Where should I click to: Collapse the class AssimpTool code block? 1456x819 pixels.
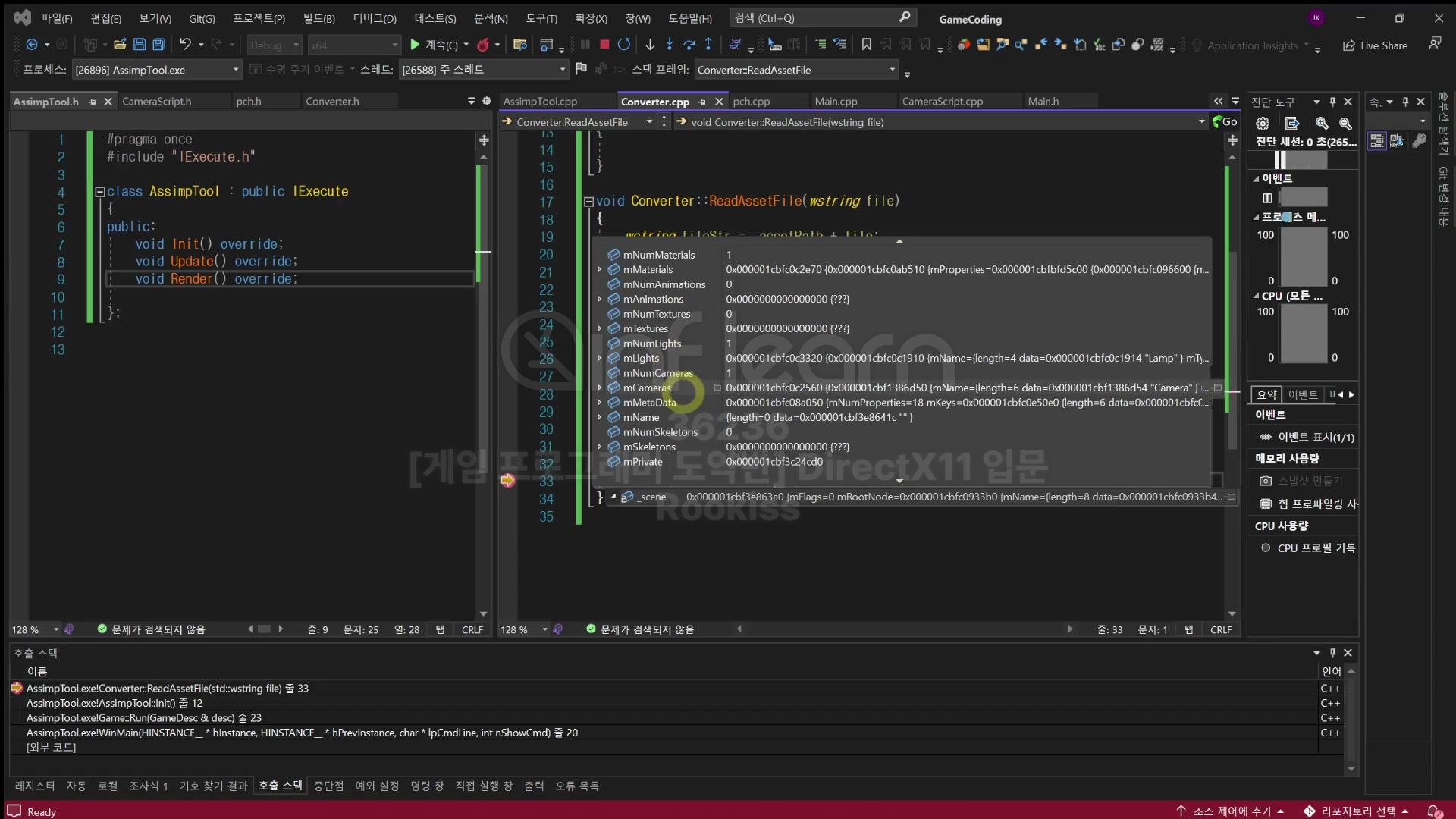pos(99,192)
